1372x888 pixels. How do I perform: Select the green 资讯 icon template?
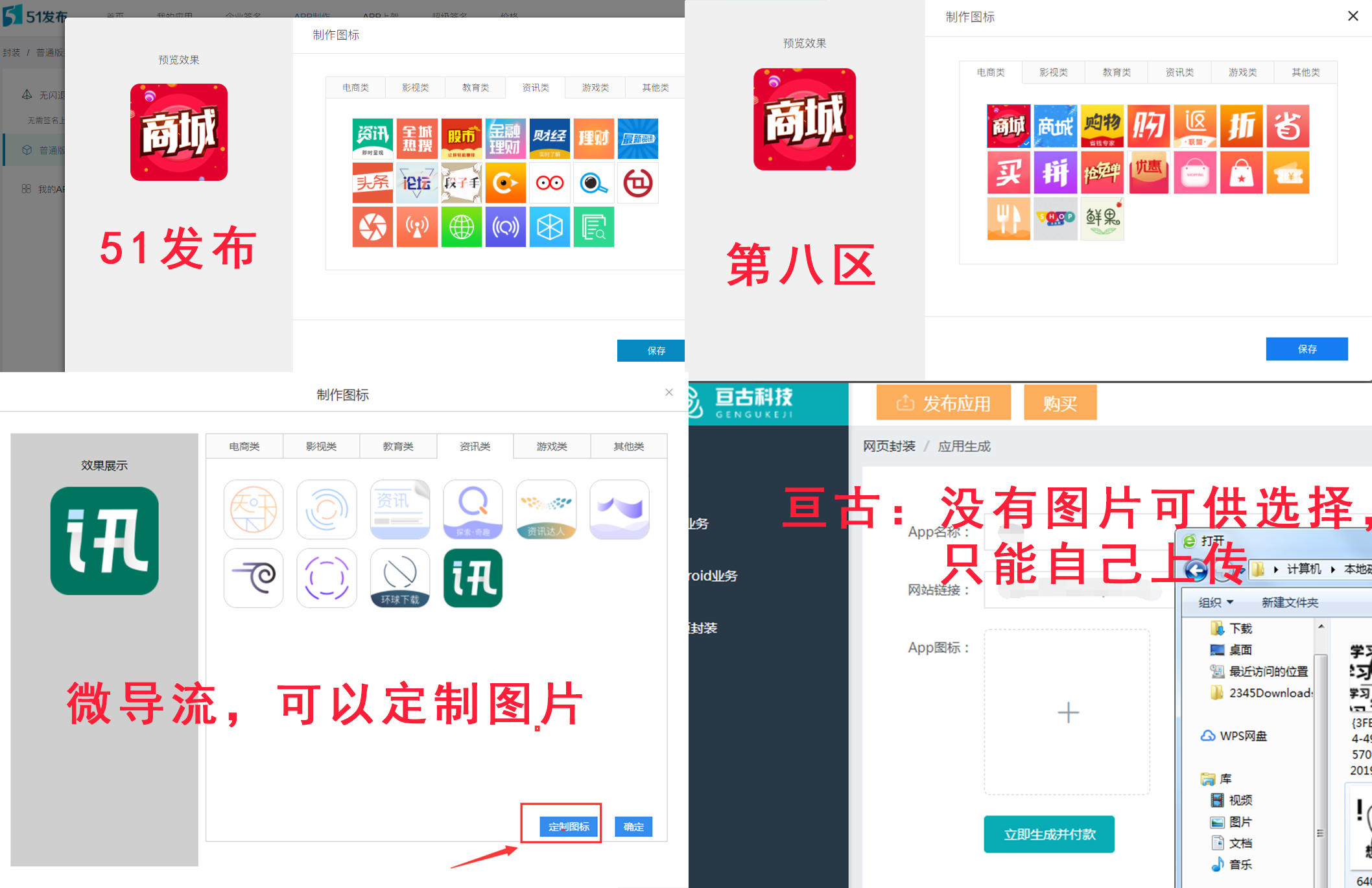click(373, 139)
